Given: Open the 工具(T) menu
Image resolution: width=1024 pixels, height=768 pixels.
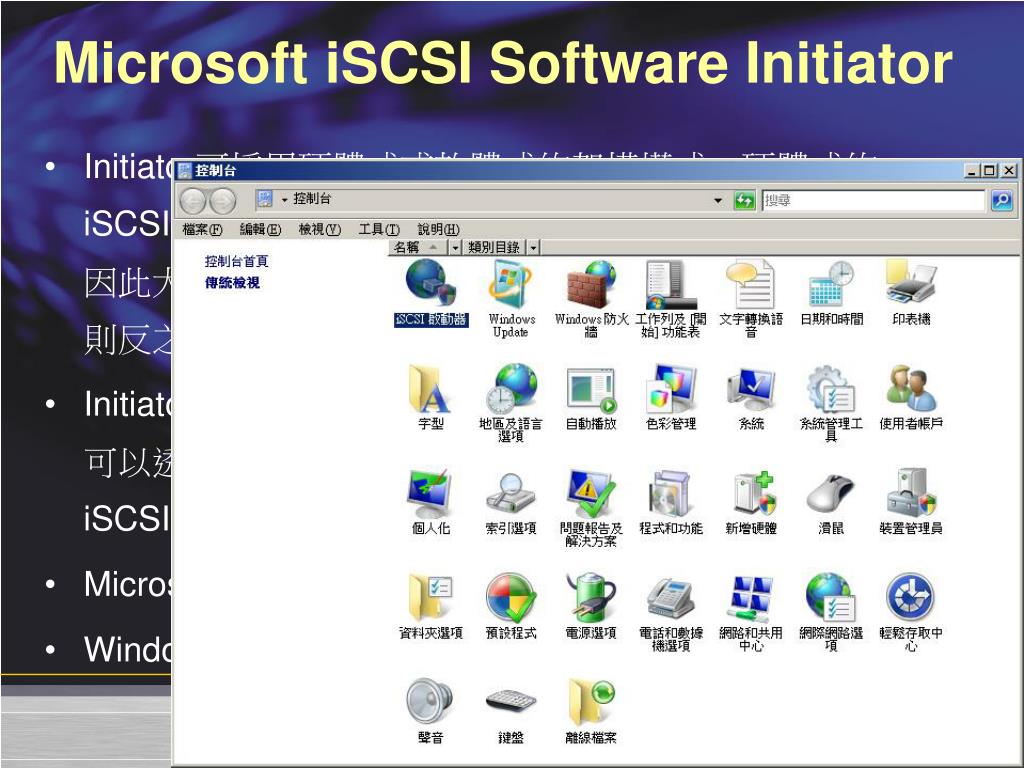Looking at the screenshot, I should [x=379, y=229].
